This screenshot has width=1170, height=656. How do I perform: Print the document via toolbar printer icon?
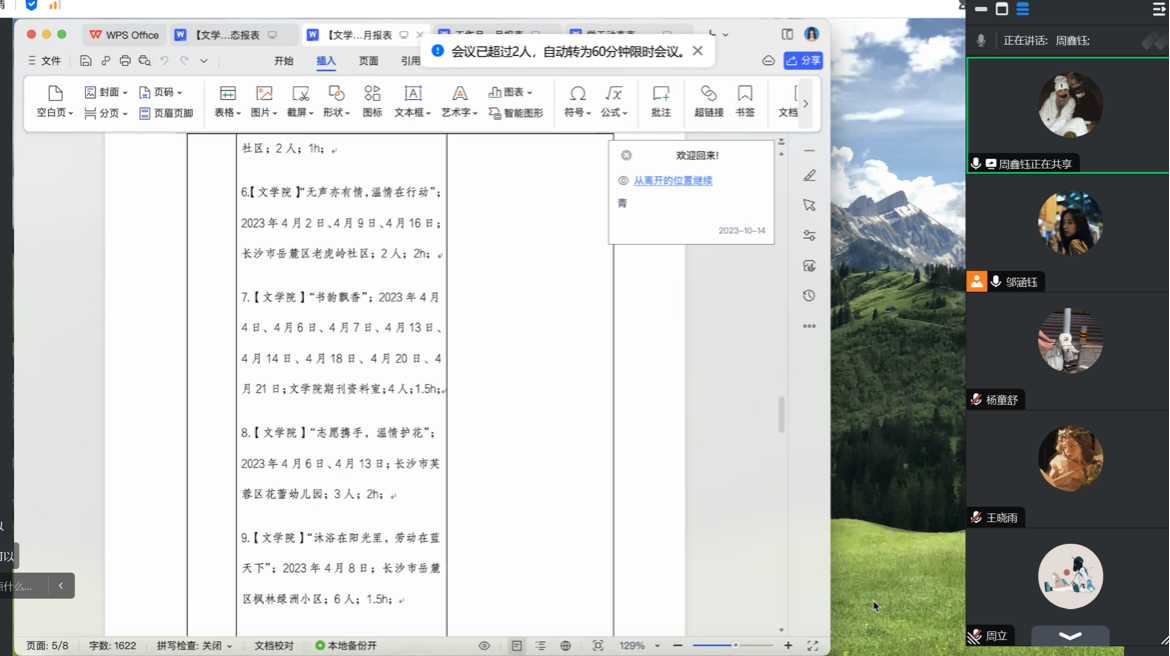pyautogui.click(x=125, y=61)
